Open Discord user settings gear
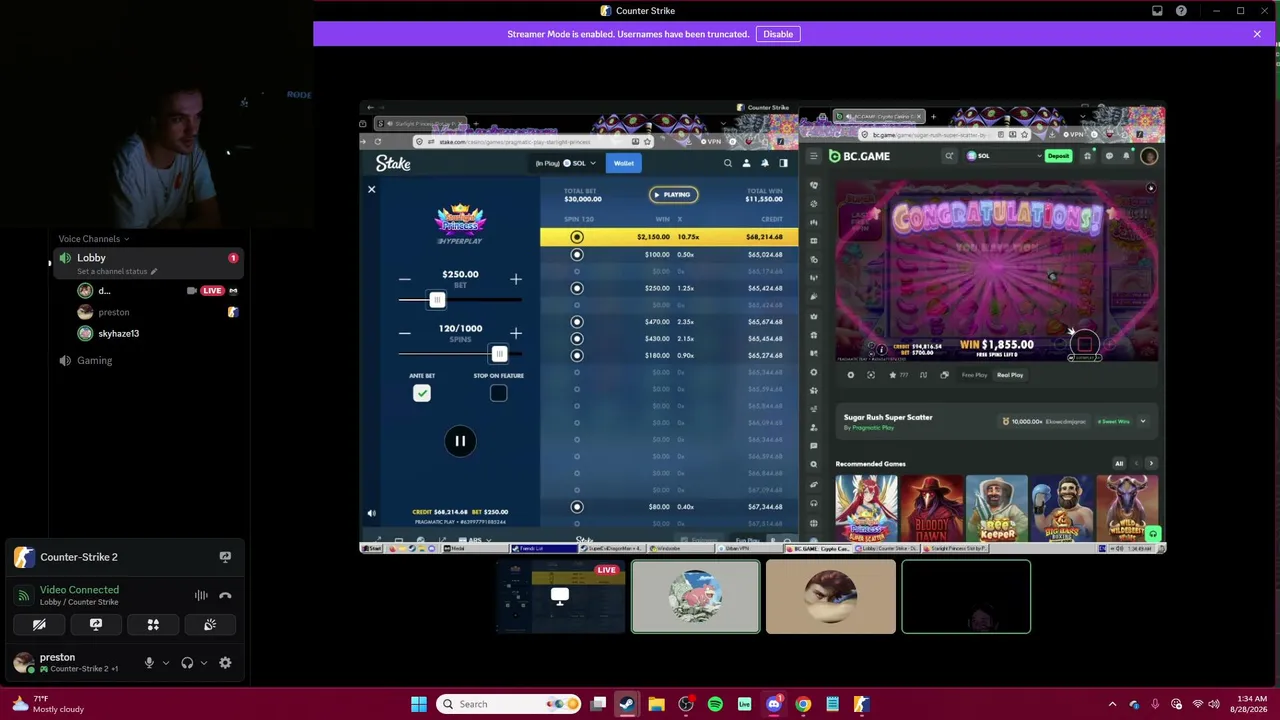 point(225,663)
